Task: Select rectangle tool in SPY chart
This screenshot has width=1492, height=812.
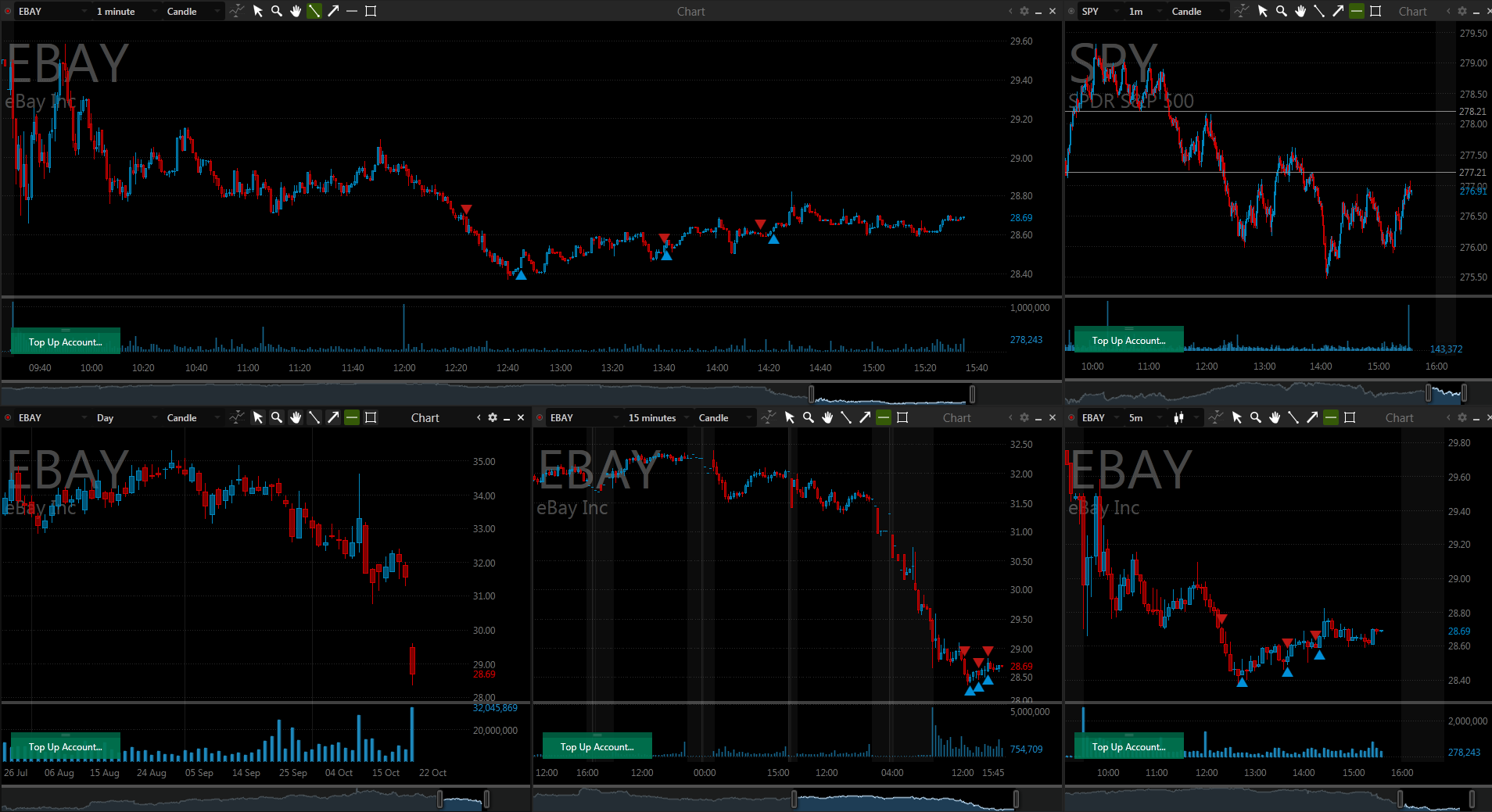Action: coord(1375,11)
